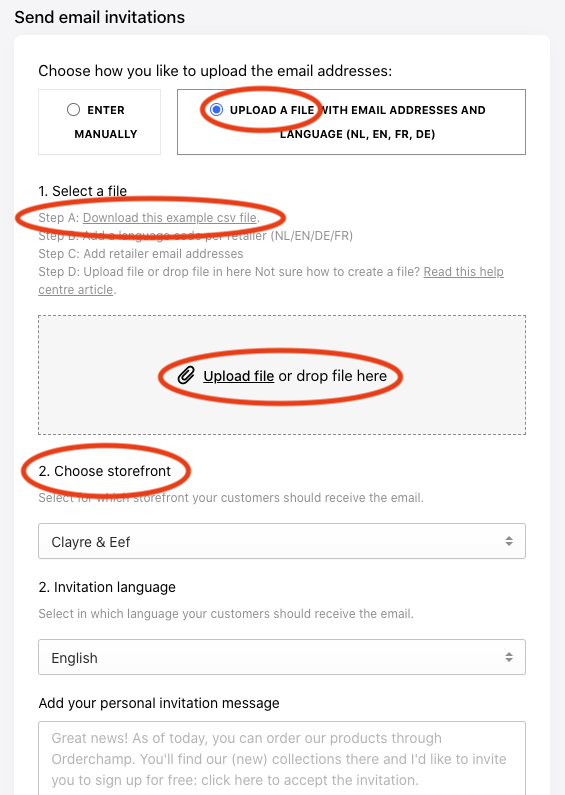Click the 'or drop file here' text
565x795 pixels.
pyautogui.click(x=333, y=376)
